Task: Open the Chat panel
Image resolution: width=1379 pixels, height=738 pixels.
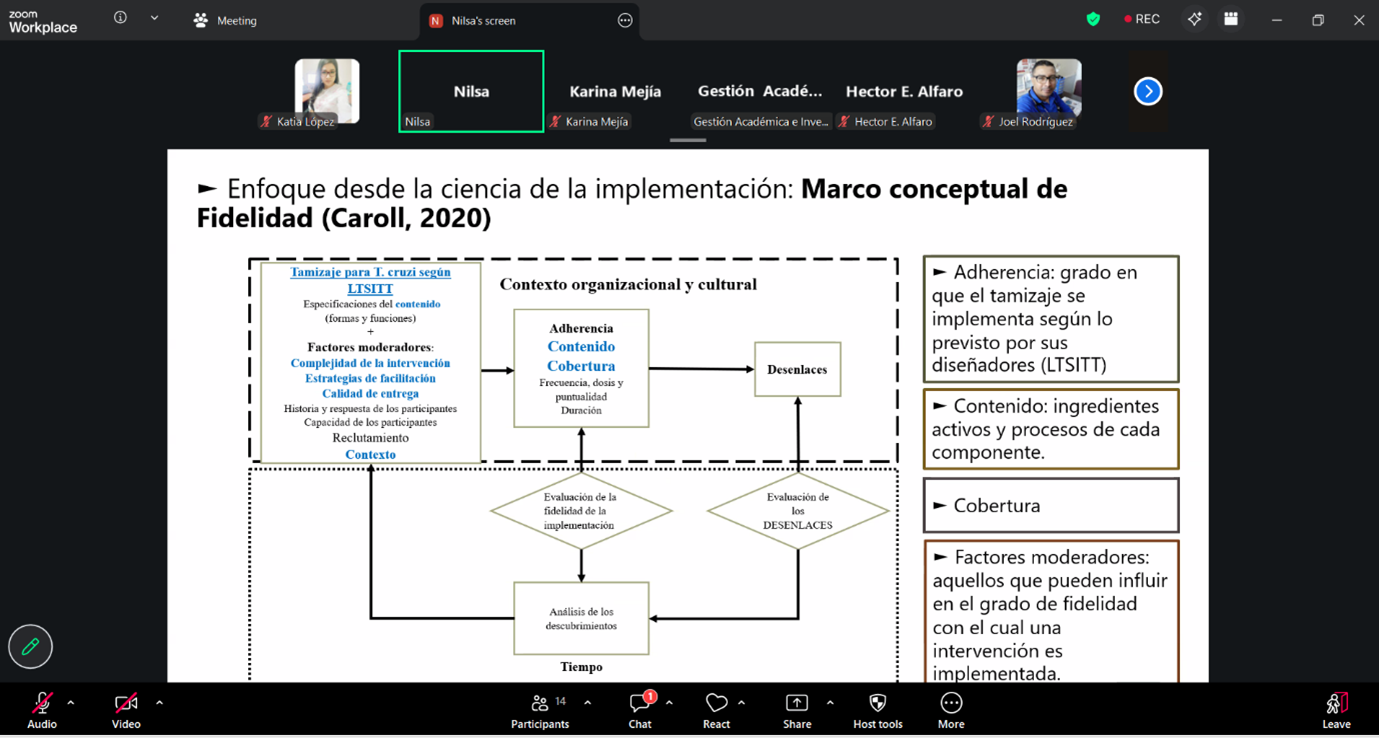Action: pyautogui.click(x=640, y=710)
